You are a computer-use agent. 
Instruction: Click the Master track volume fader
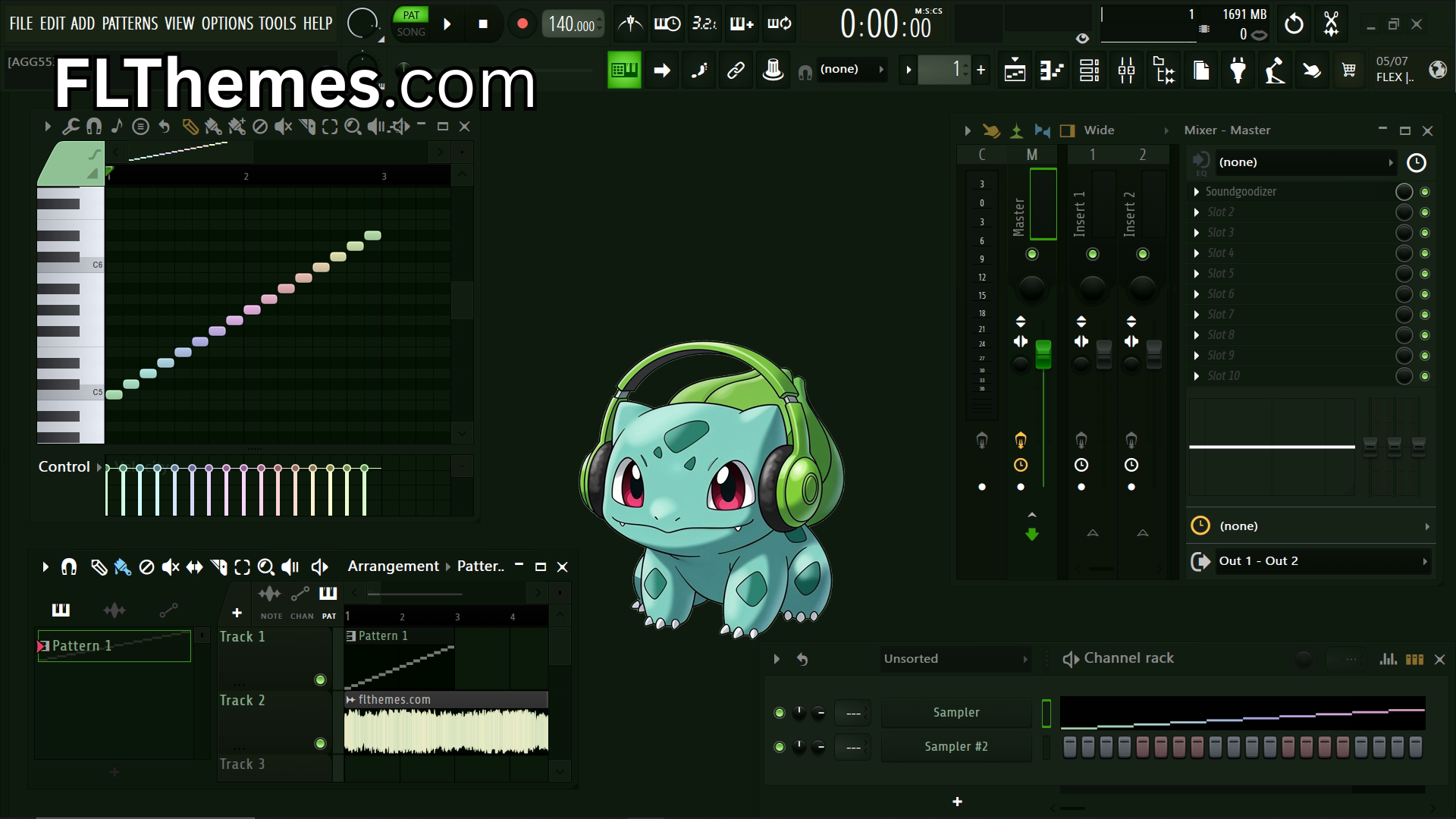pyautogui.click(x=1043, y=354)
